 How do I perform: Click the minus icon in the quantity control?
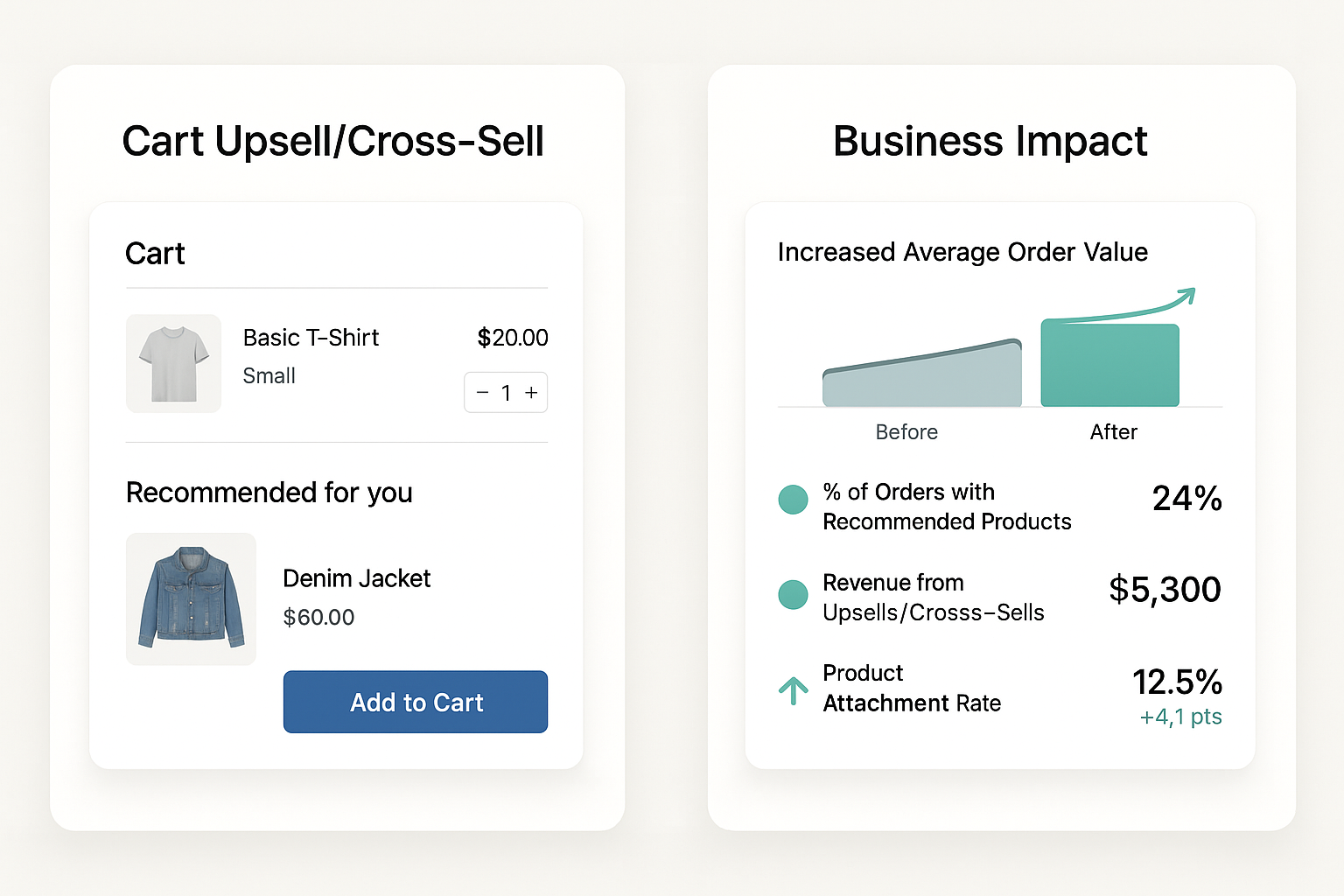[x=482, y=393]
